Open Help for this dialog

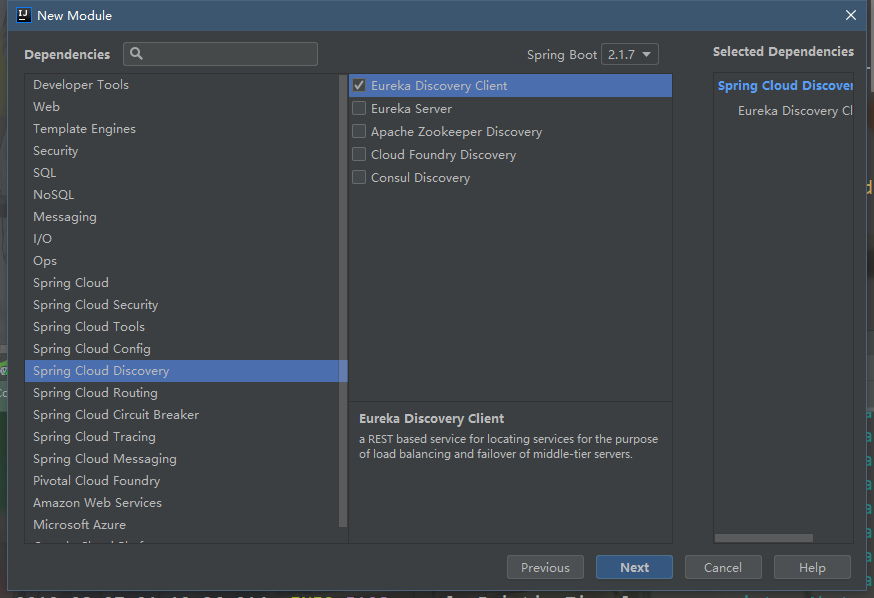(812, 567)
